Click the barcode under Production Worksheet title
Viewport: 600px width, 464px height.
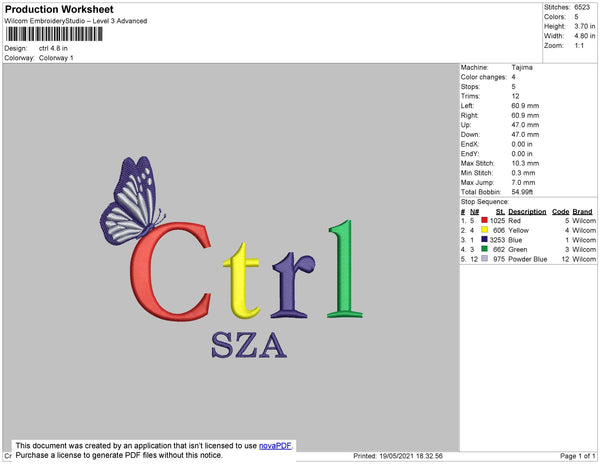(54, 34)
